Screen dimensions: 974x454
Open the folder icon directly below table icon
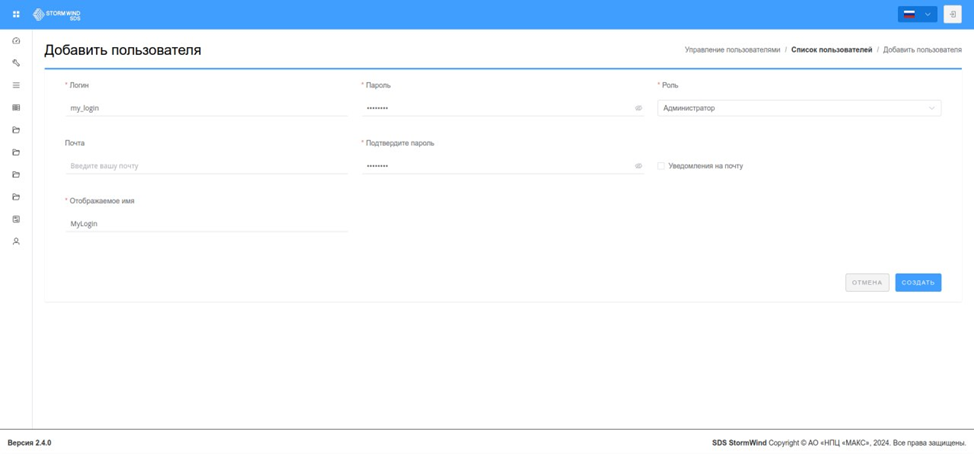click(16, 130)
